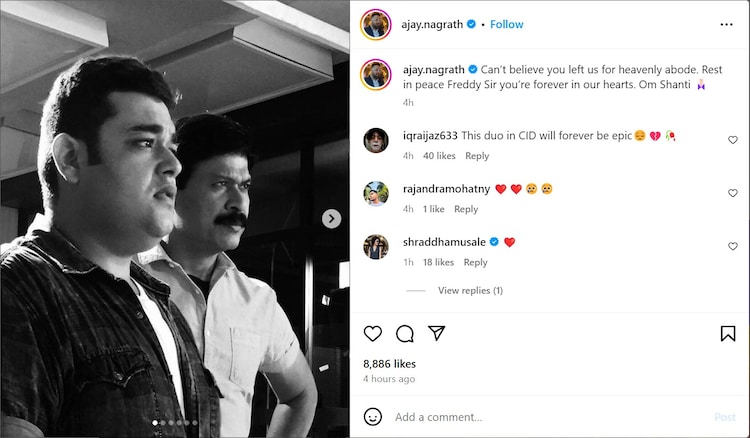
Task: Open ajay.nagrath profile picture in header
Action: [375, 24]
